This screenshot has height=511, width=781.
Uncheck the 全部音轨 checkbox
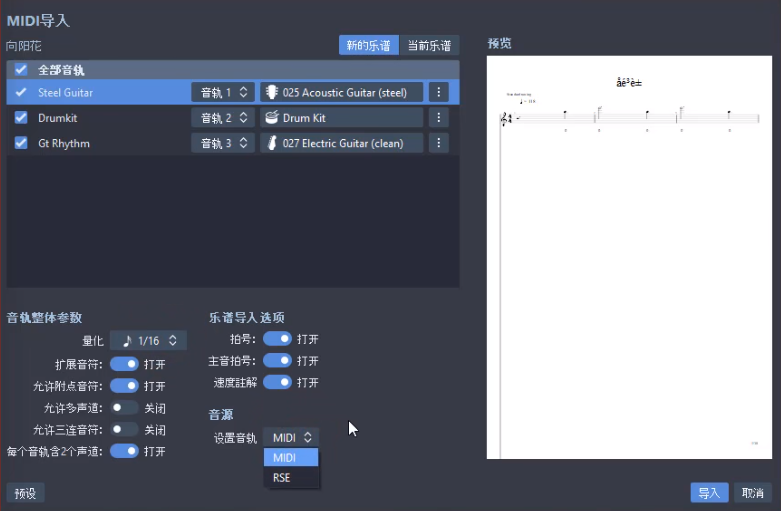click(21, 69)
